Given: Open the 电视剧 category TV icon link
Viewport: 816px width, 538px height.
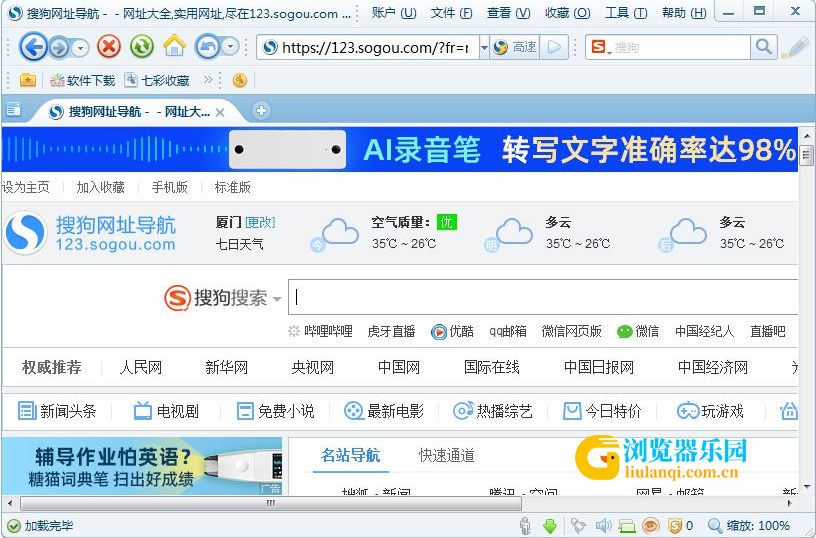Looking at the screenshot, I should pyautogui.click(x=167, y=411).
